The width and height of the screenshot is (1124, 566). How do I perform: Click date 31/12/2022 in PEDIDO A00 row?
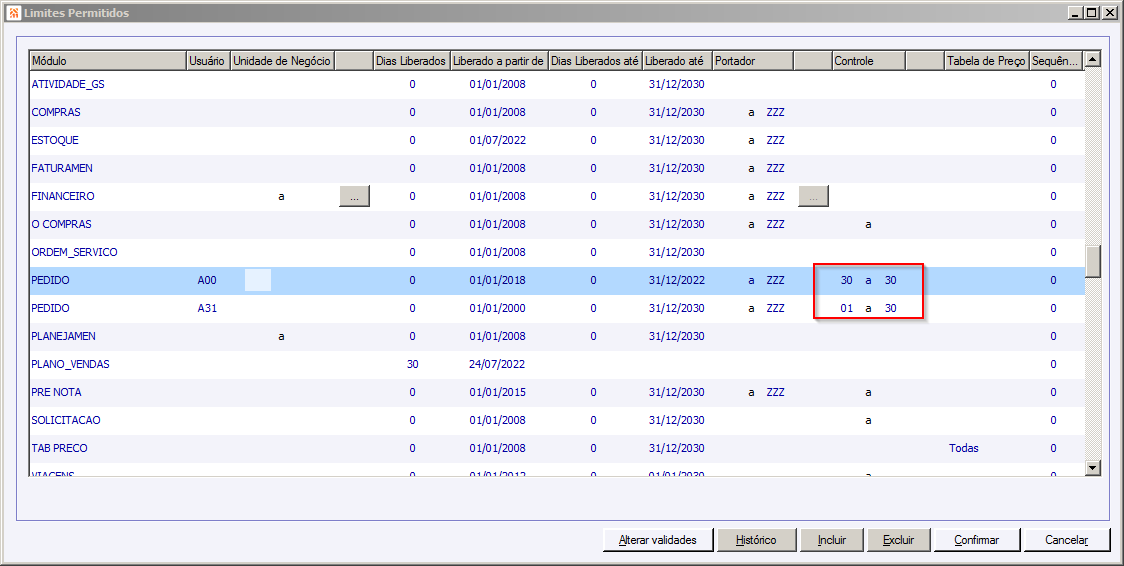(677, 280)
